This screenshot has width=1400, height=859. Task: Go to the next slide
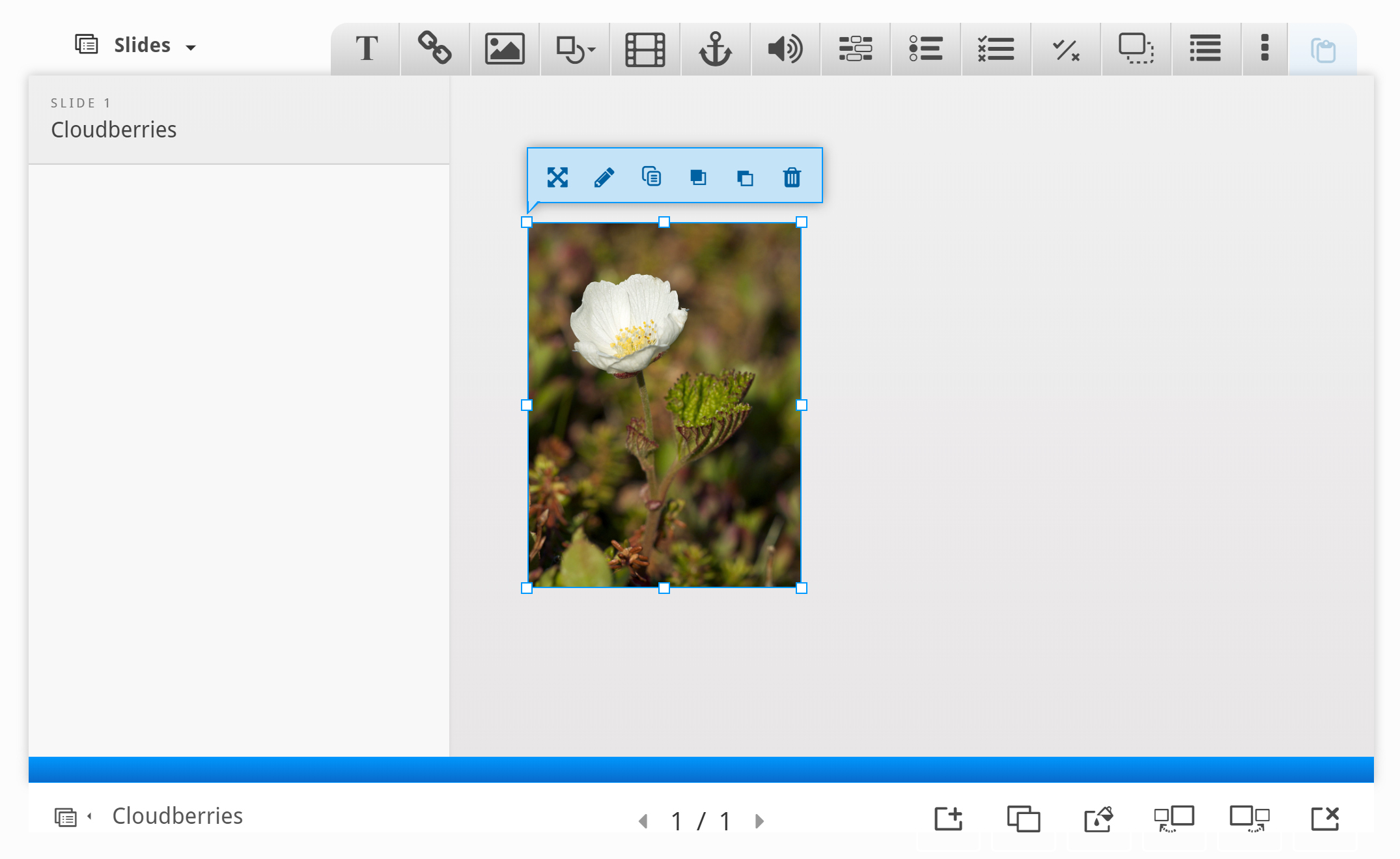coord(759,821)
